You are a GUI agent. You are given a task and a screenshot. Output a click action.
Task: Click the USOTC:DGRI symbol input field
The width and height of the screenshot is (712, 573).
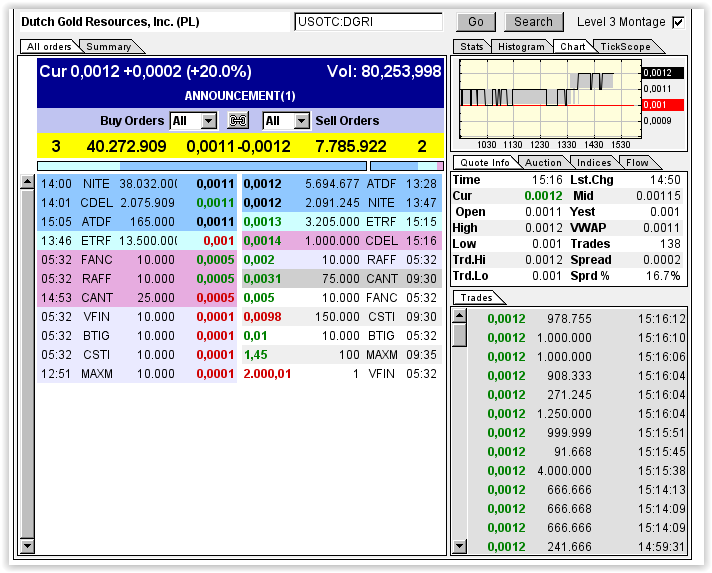(x=368, y=22)
